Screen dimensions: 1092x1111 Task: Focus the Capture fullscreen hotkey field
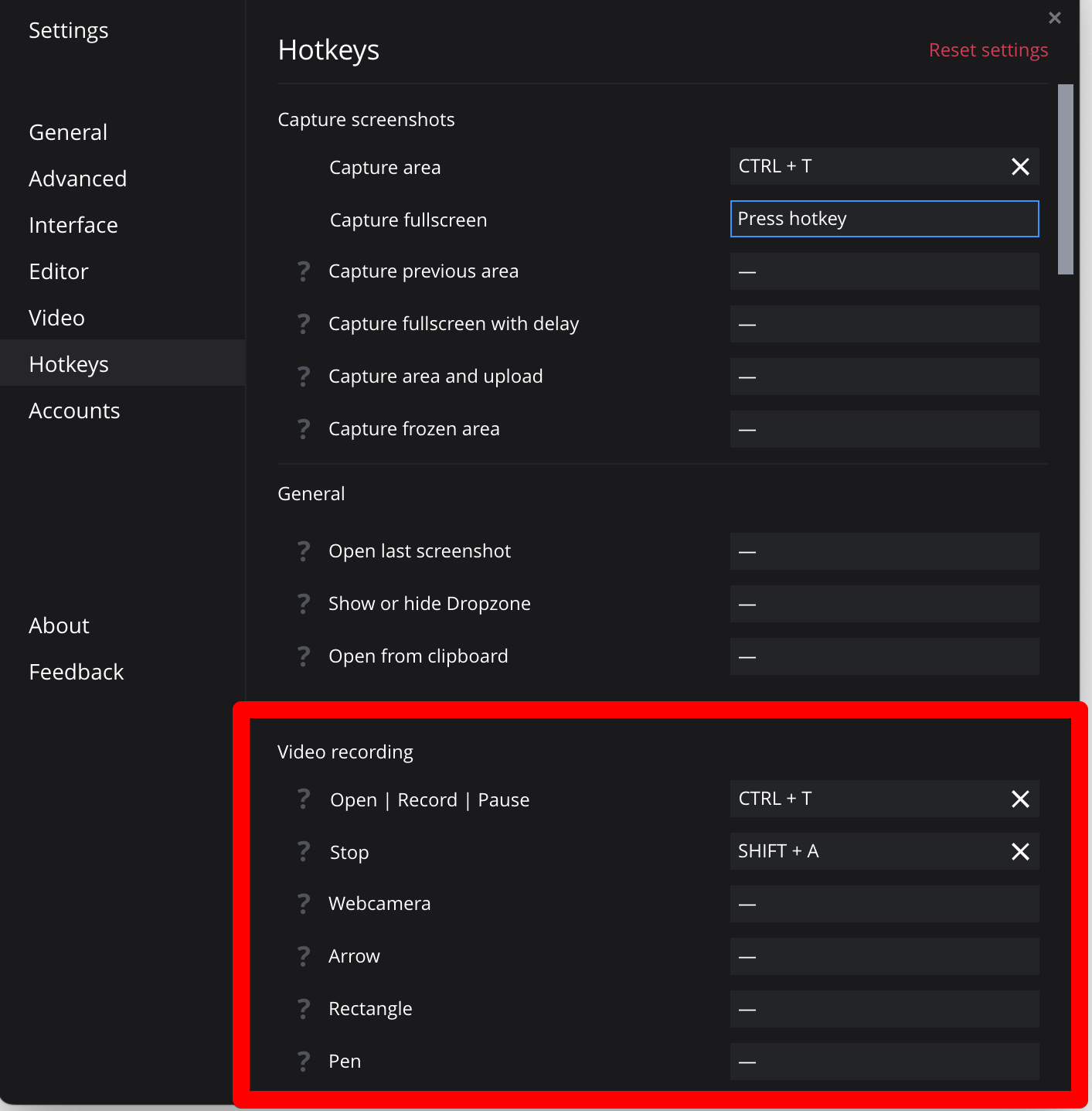pyautogui.click(x=884, y=219)
